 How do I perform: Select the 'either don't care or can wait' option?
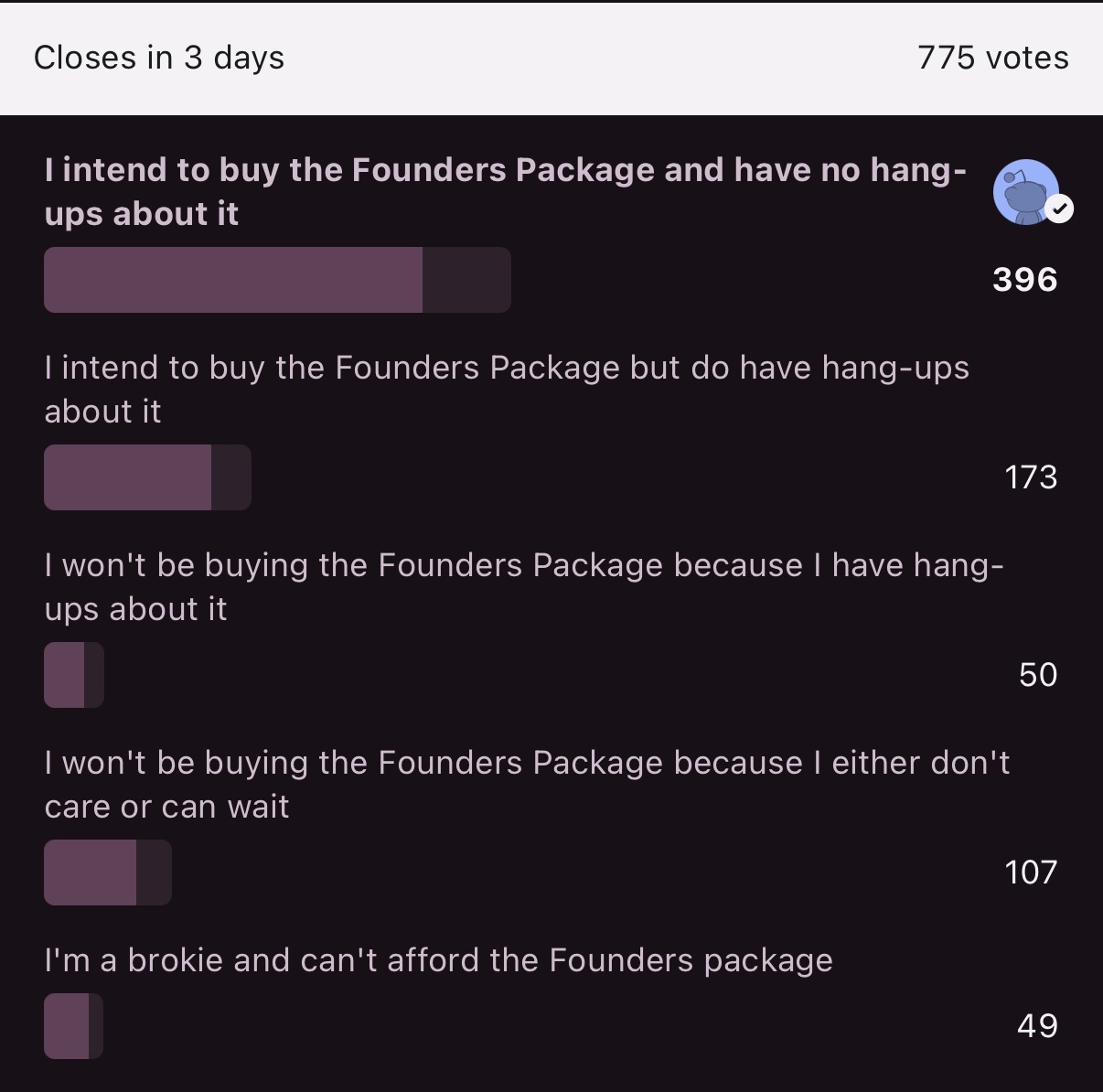pos(527,785)
